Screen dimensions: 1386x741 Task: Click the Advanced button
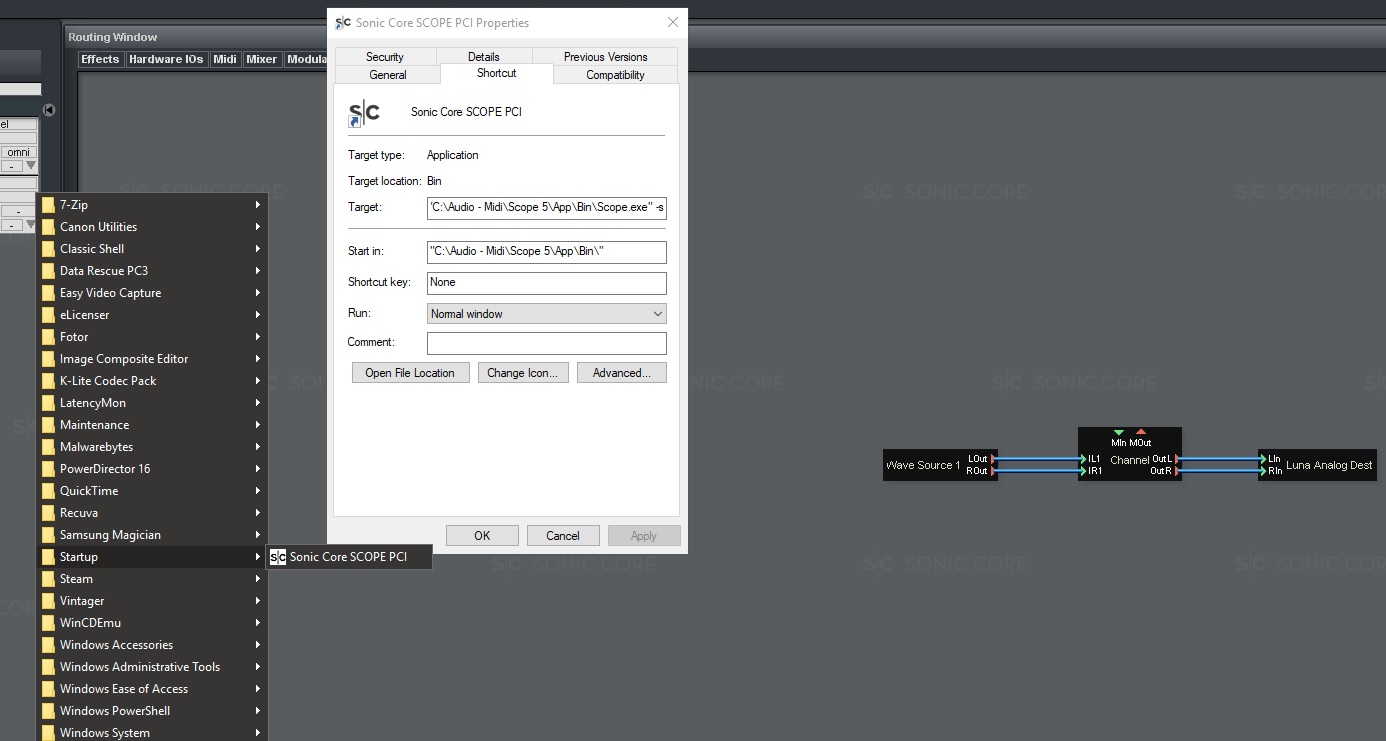(622, 373)
